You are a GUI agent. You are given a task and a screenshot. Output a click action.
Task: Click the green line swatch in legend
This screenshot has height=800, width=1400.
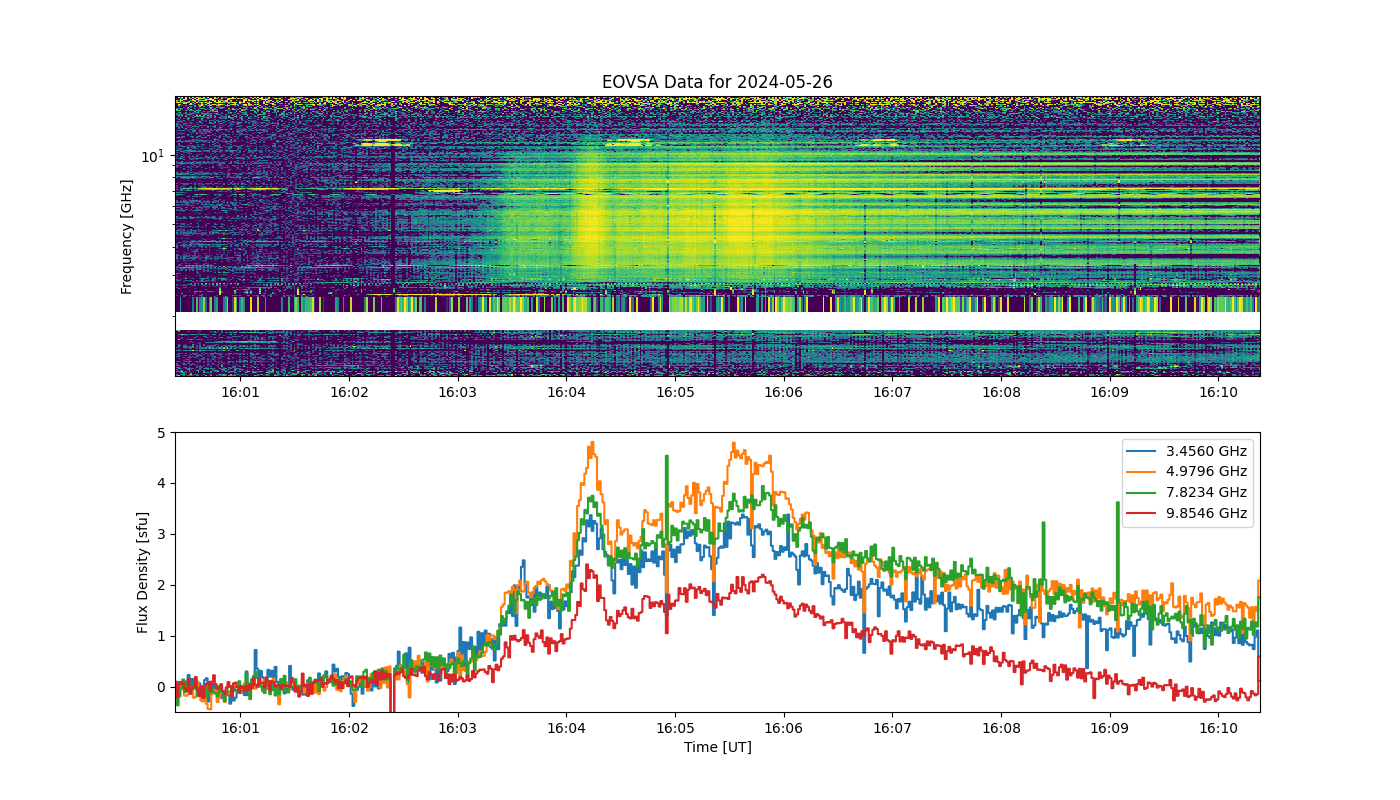point(1144,493)
